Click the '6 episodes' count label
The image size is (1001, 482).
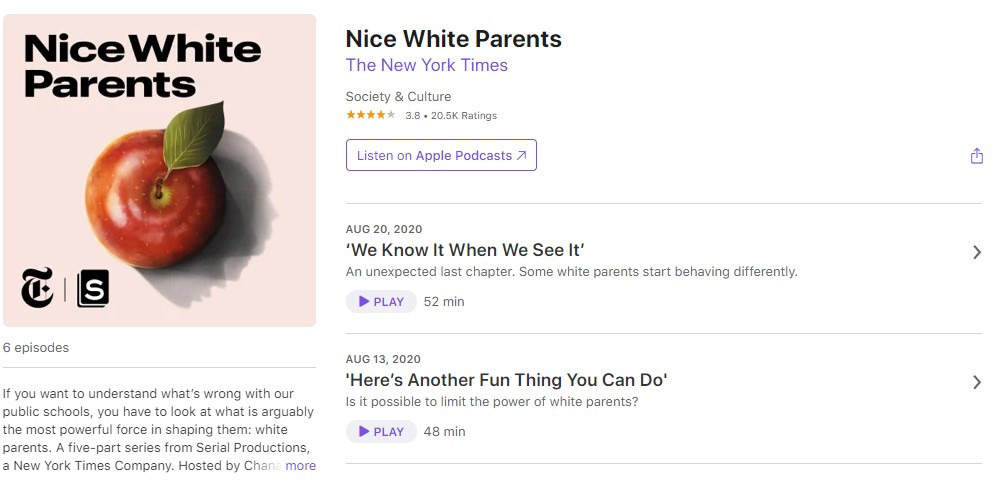(36, 348)
